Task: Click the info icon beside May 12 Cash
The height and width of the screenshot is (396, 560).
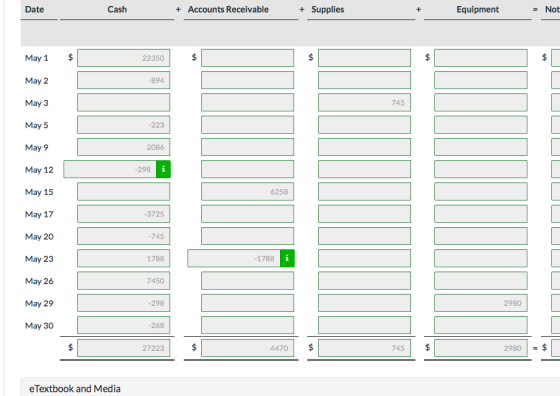Action: [163, 169]
